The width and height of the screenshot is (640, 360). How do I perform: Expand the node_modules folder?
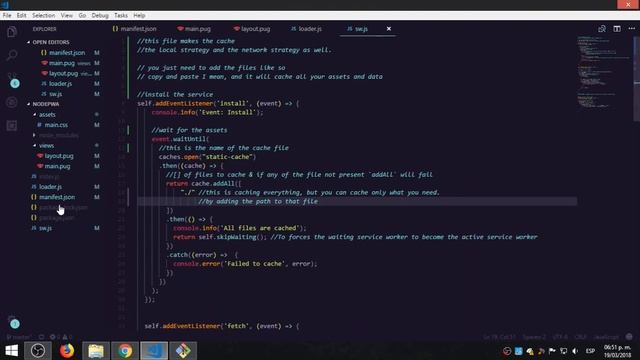coord(56,135)
